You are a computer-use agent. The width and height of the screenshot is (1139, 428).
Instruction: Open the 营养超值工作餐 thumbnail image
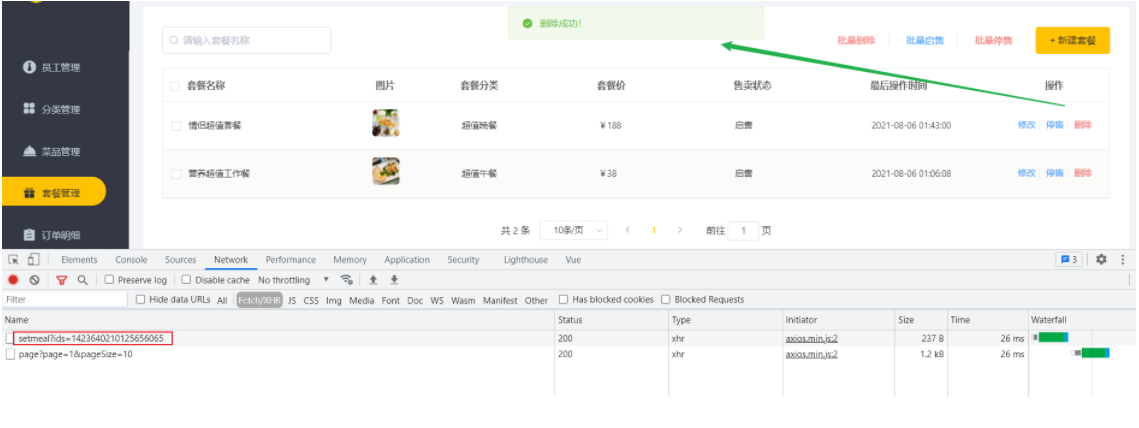click(x=386, y=171)
